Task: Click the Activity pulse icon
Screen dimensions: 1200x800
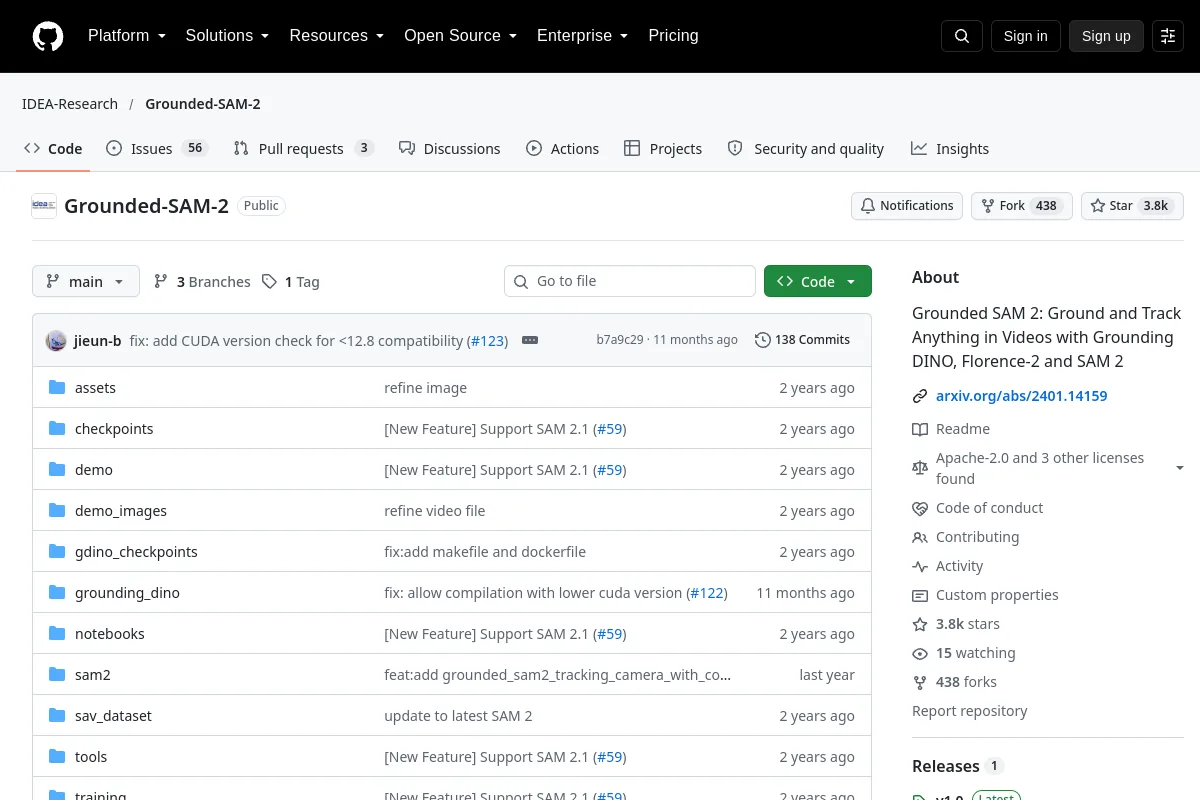Action: tap(920, 566)
